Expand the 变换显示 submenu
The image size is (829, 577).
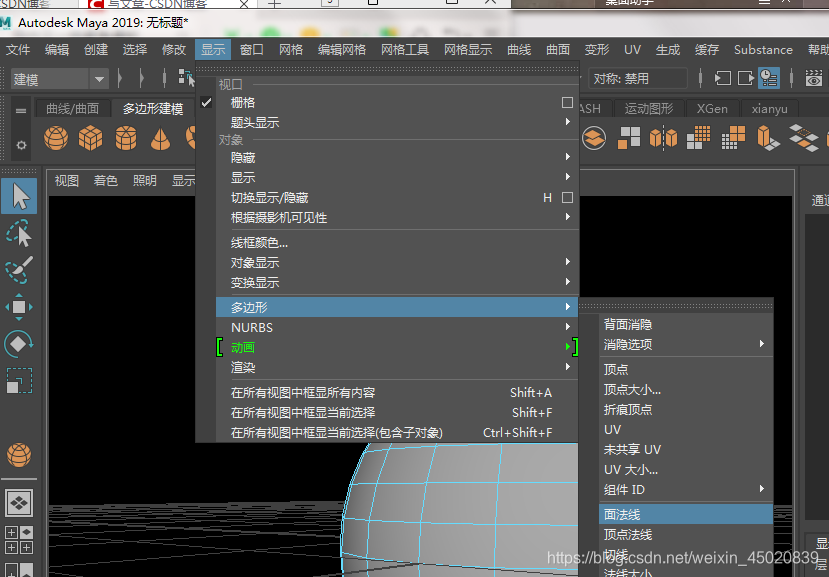(x=398, y=282)
